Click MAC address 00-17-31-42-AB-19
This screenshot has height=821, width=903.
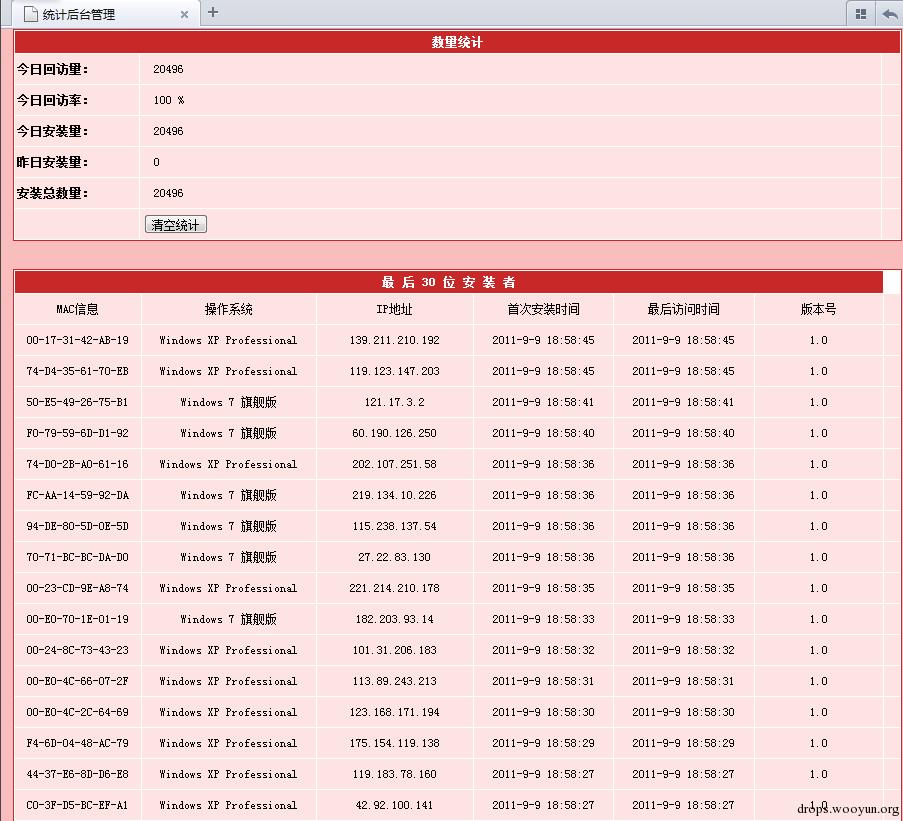point(77,340)
